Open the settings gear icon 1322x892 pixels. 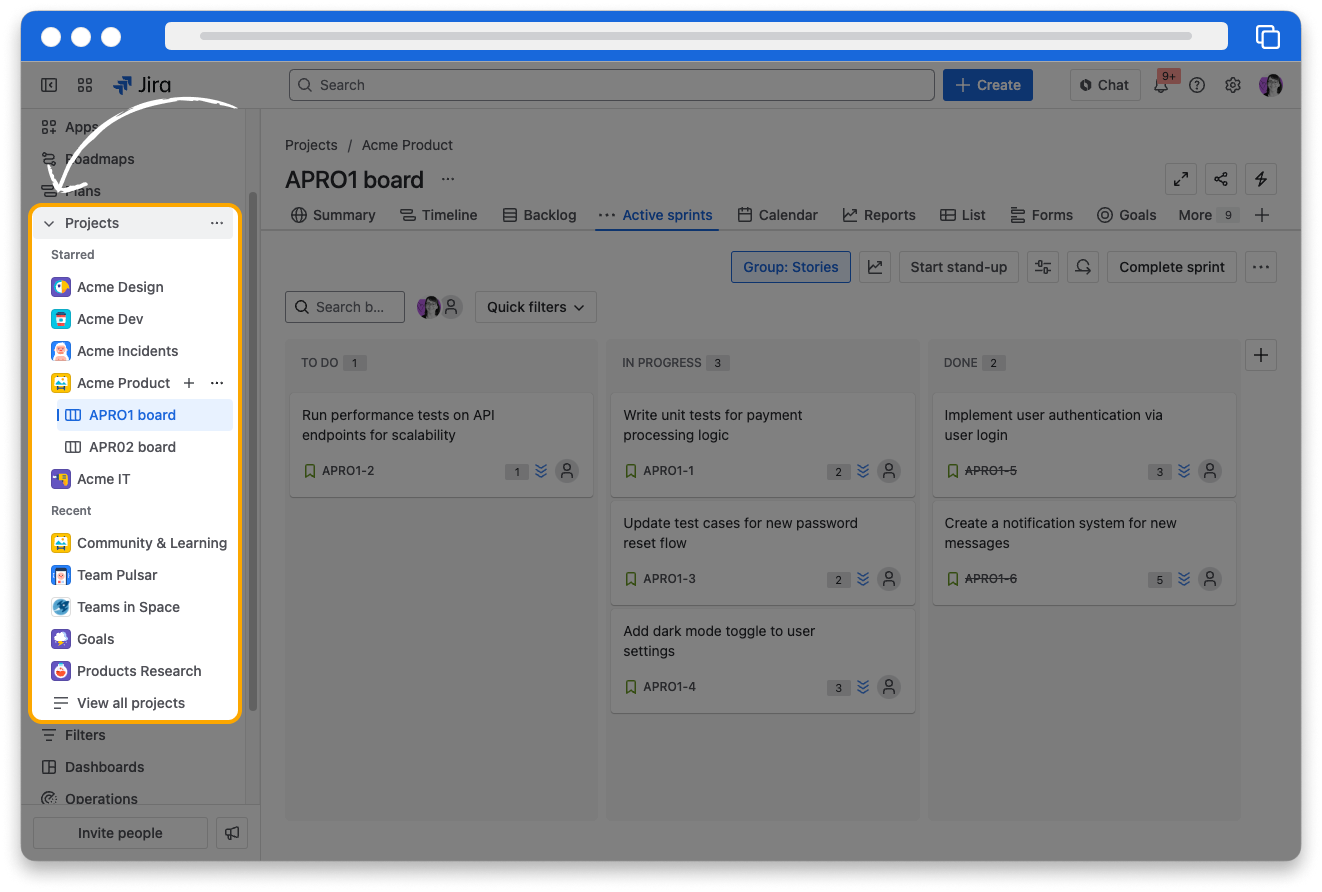click(1233, 85)
